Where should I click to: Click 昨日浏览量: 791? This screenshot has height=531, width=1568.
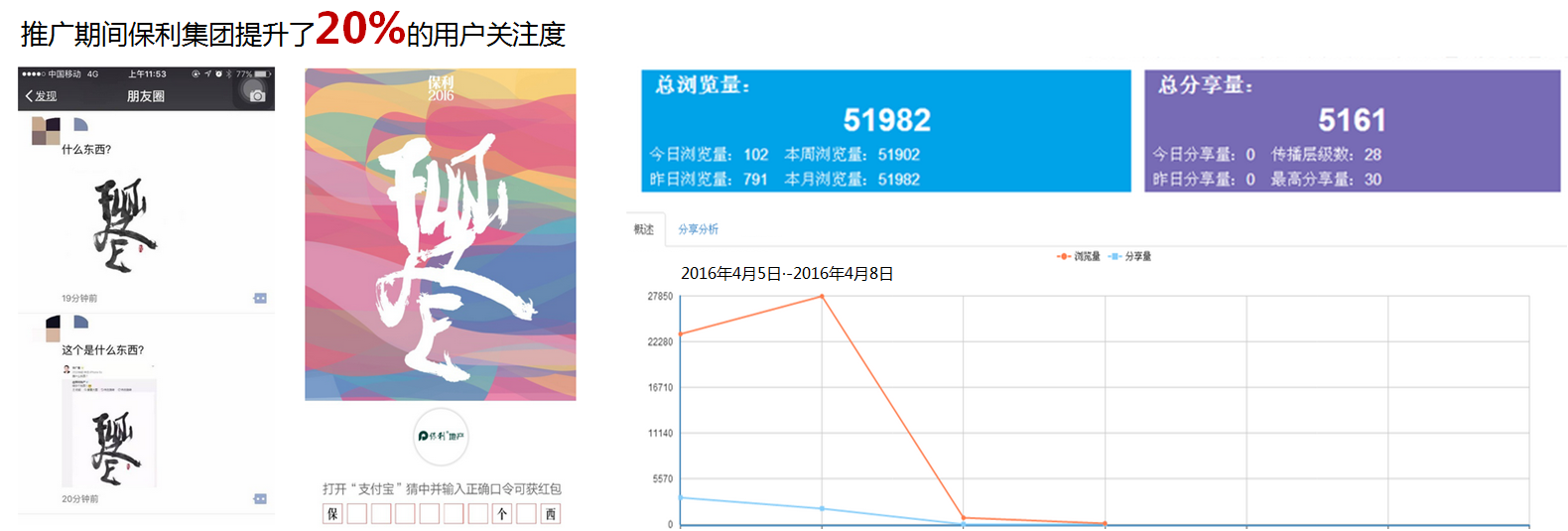(709, 180)
